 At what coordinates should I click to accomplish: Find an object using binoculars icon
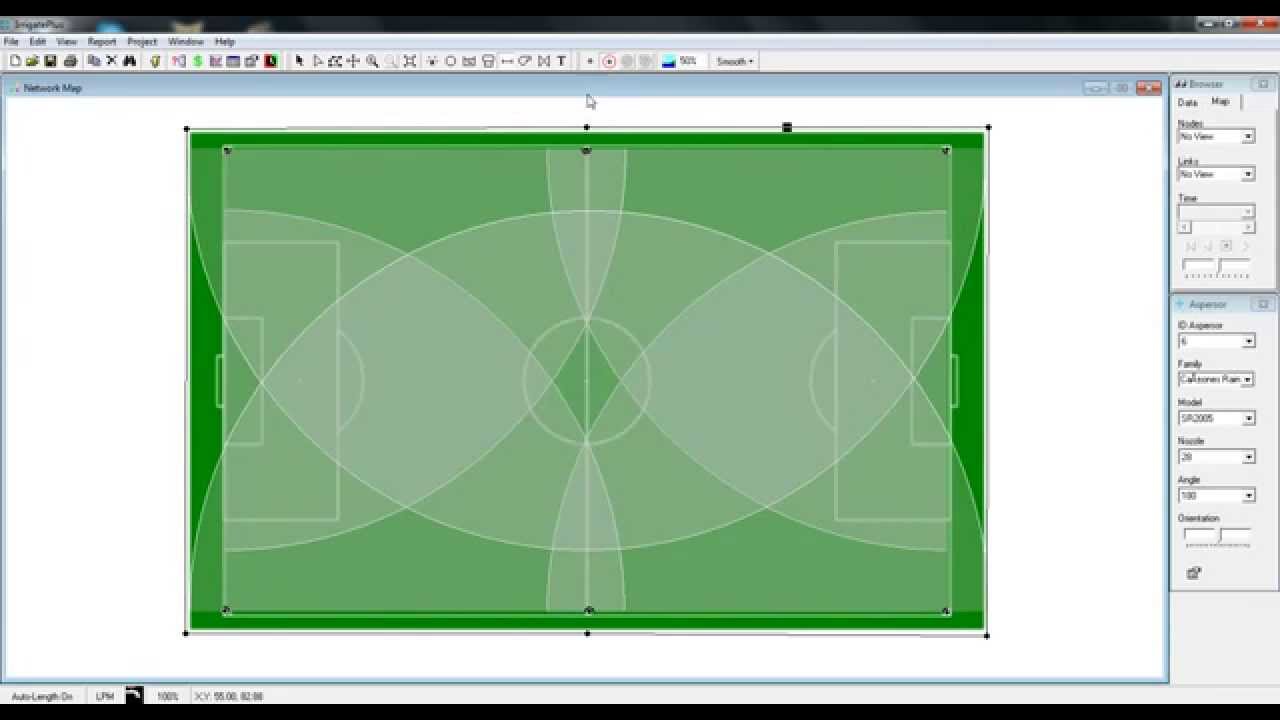(129, 61)
